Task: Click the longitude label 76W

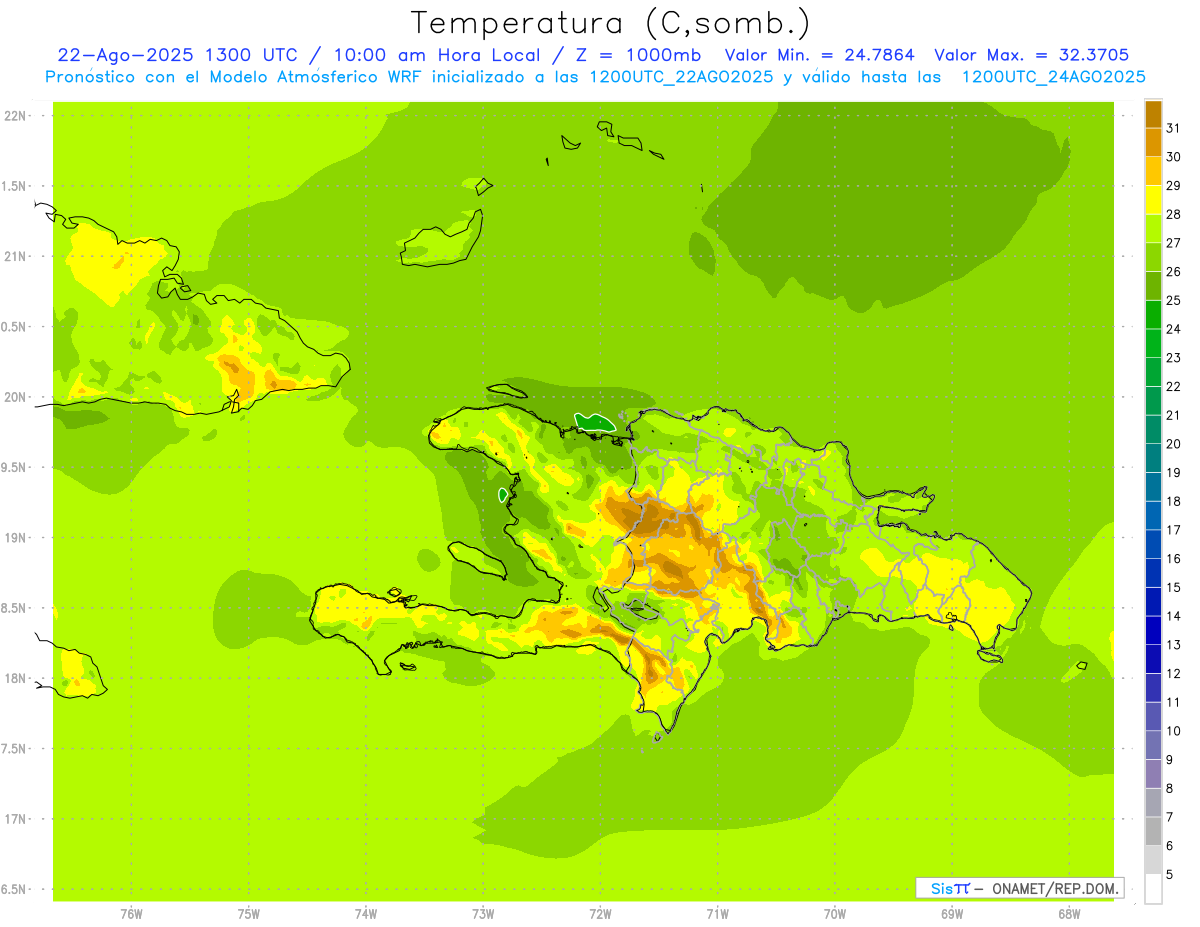Action: (131, 914)
